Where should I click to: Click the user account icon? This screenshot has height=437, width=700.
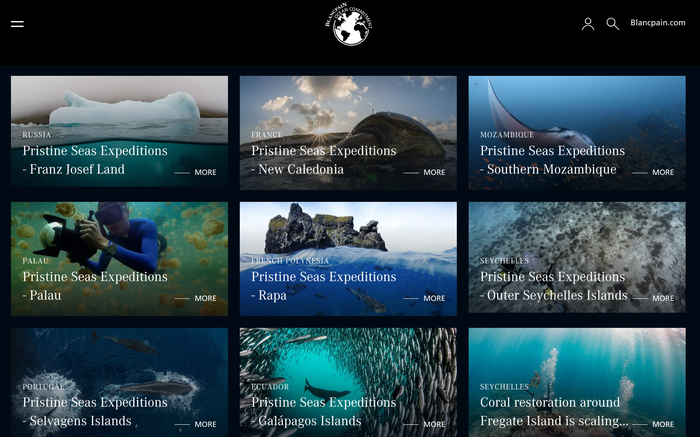(588, 24)
